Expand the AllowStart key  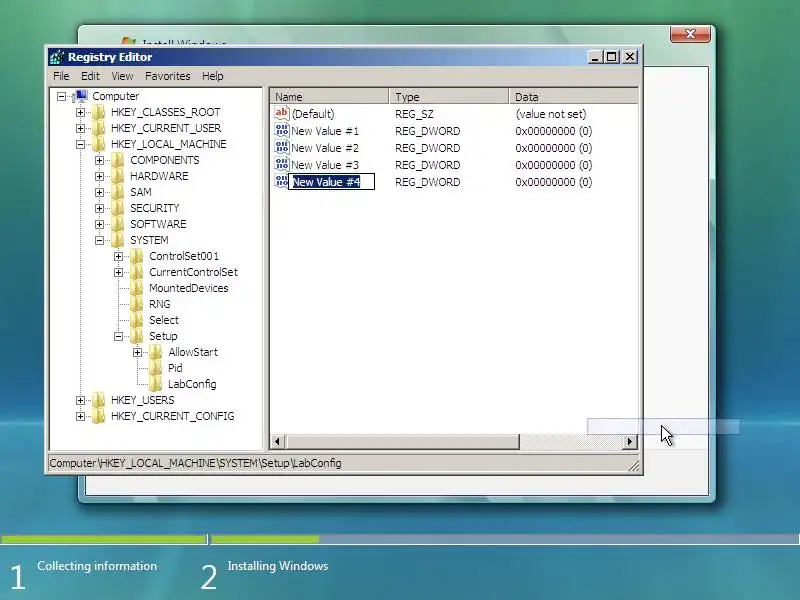pos(137,352)
